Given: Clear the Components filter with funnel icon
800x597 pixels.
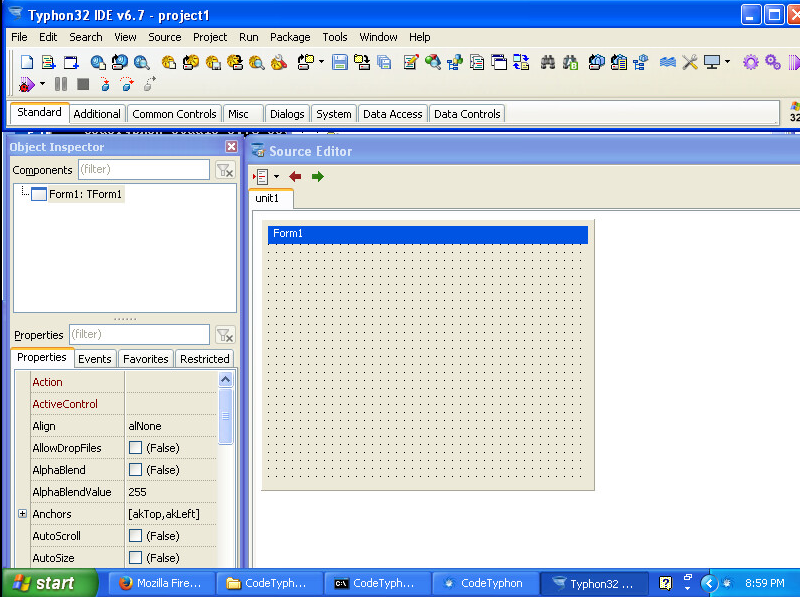Looking at the screenshot, I should [225, 170].
